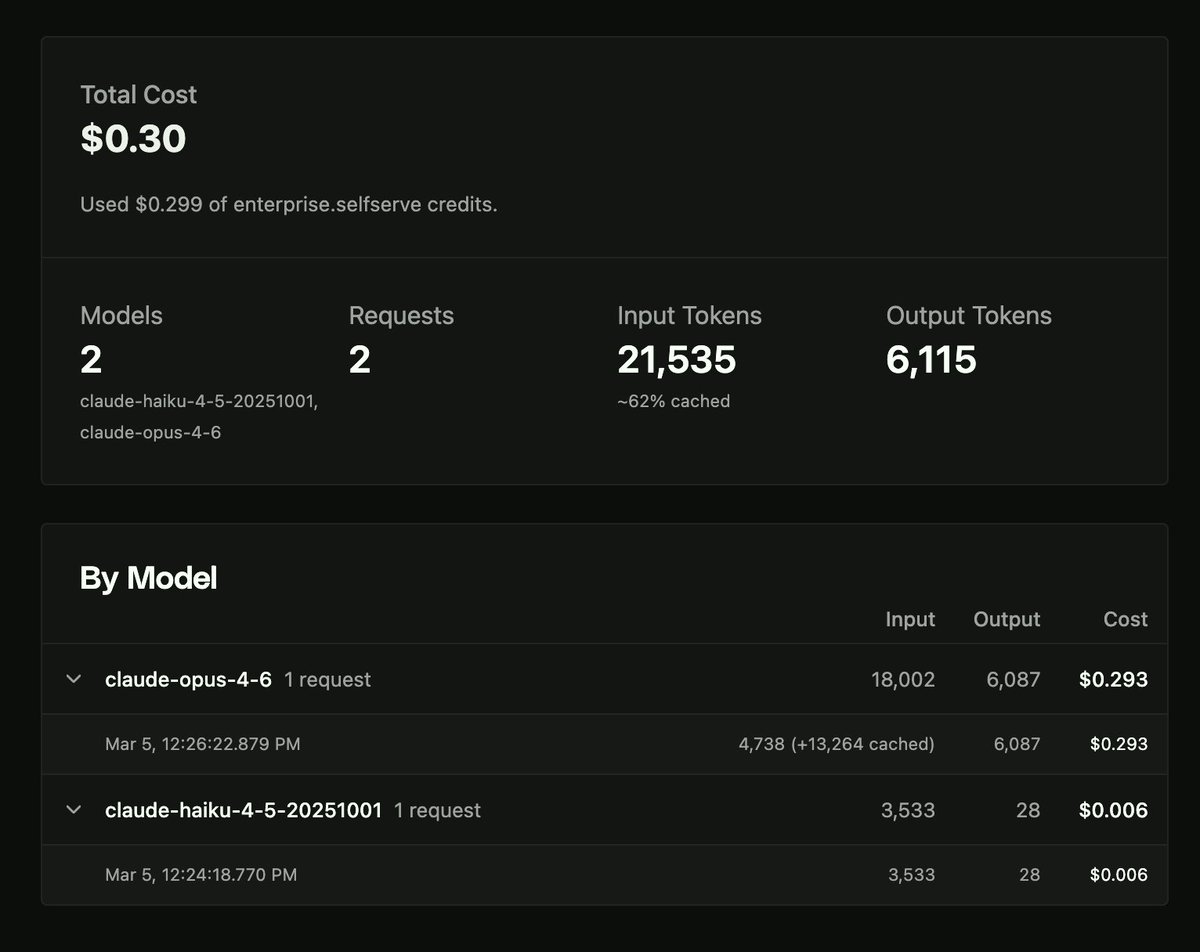Select the claude-opus-4-6 model name

point(188,679)
